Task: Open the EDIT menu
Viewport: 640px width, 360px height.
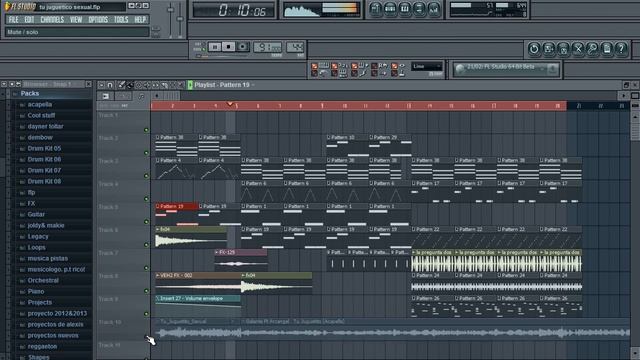Action: pyautogui.click(x=29, y=20)
